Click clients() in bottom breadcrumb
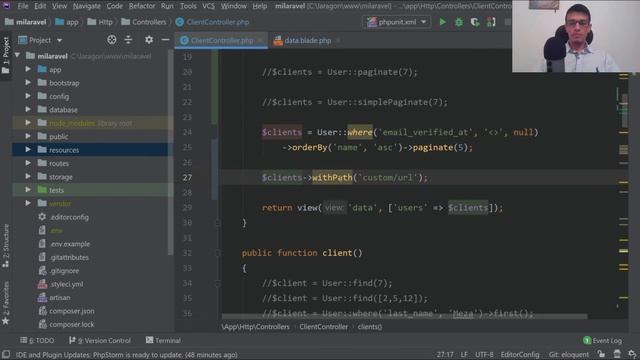 tap(370, 327)
